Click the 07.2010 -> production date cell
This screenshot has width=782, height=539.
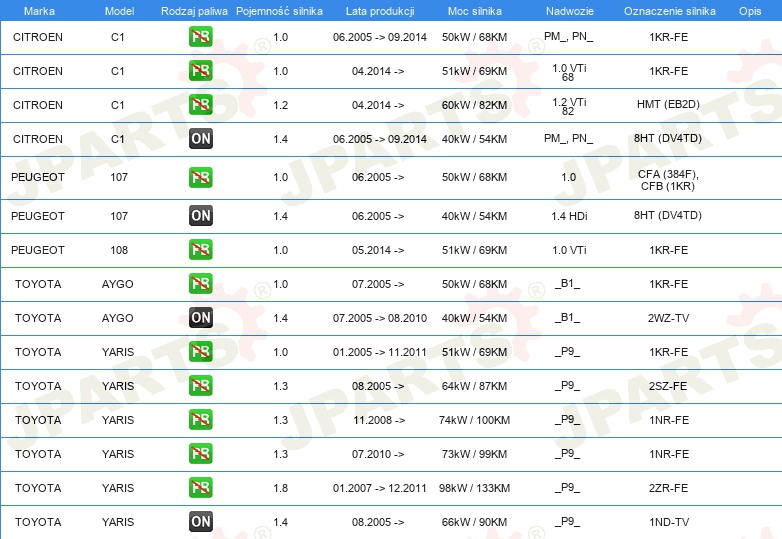378,454
